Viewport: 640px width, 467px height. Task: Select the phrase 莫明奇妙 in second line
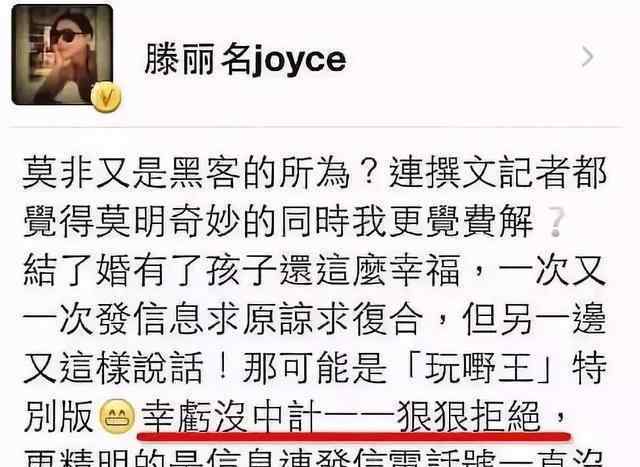[x=168, y=222]
